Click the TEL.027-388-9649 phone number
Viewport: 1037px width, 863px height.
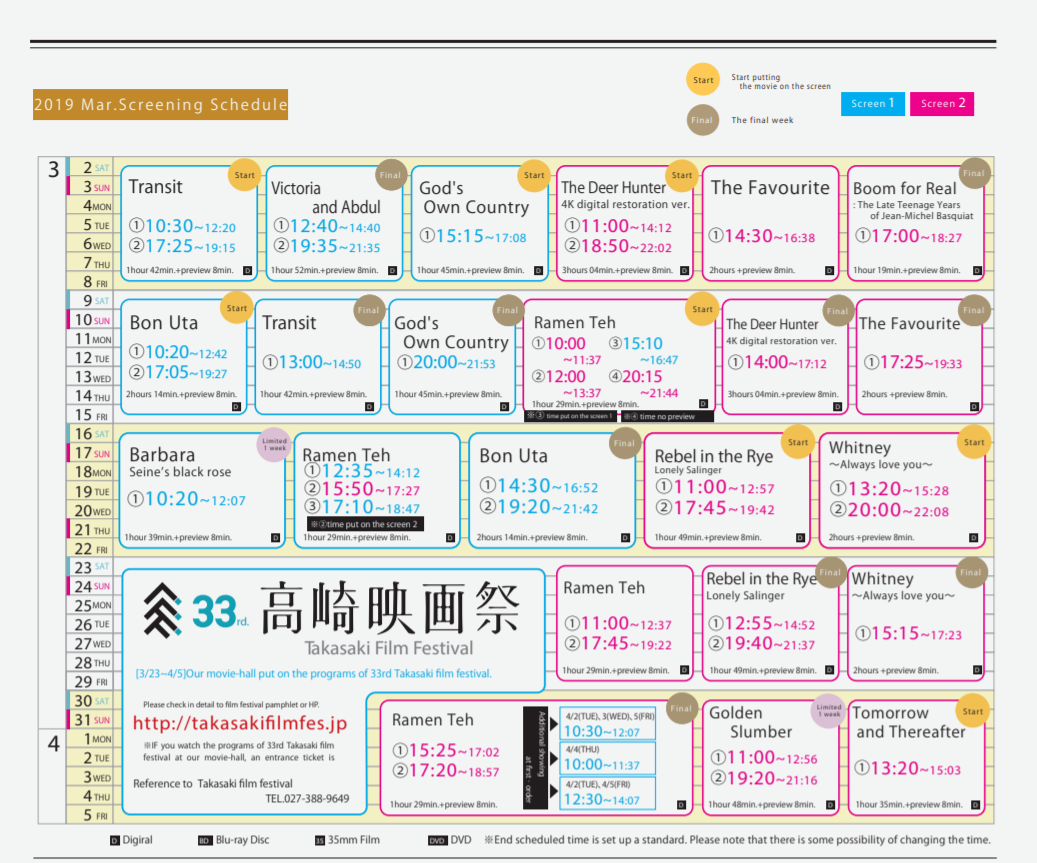(x=308, y=799)
